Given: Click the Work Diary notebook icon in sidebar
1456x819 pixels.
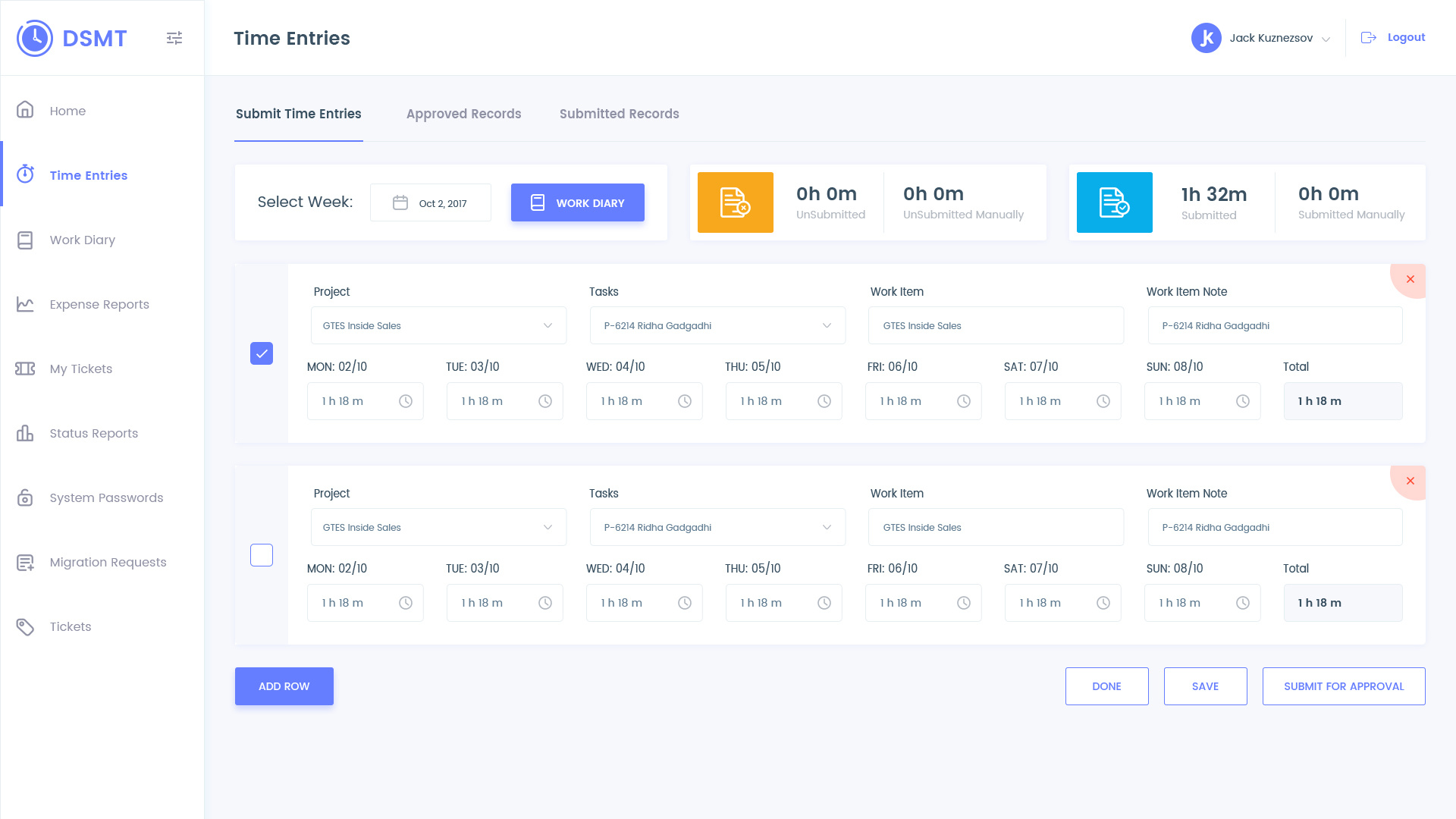Looking at the screenshot, I should (x=25, y=240).
